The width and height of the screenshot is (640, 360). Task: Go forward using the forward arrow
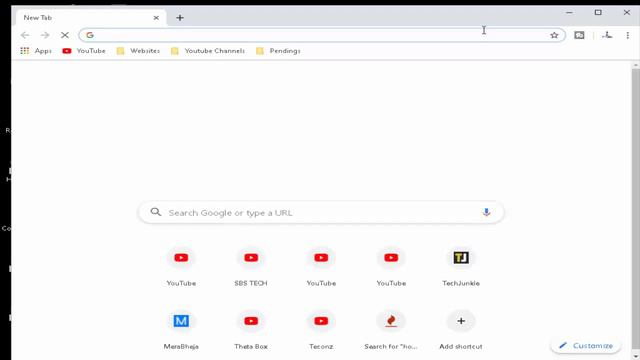tap(45, 35)
